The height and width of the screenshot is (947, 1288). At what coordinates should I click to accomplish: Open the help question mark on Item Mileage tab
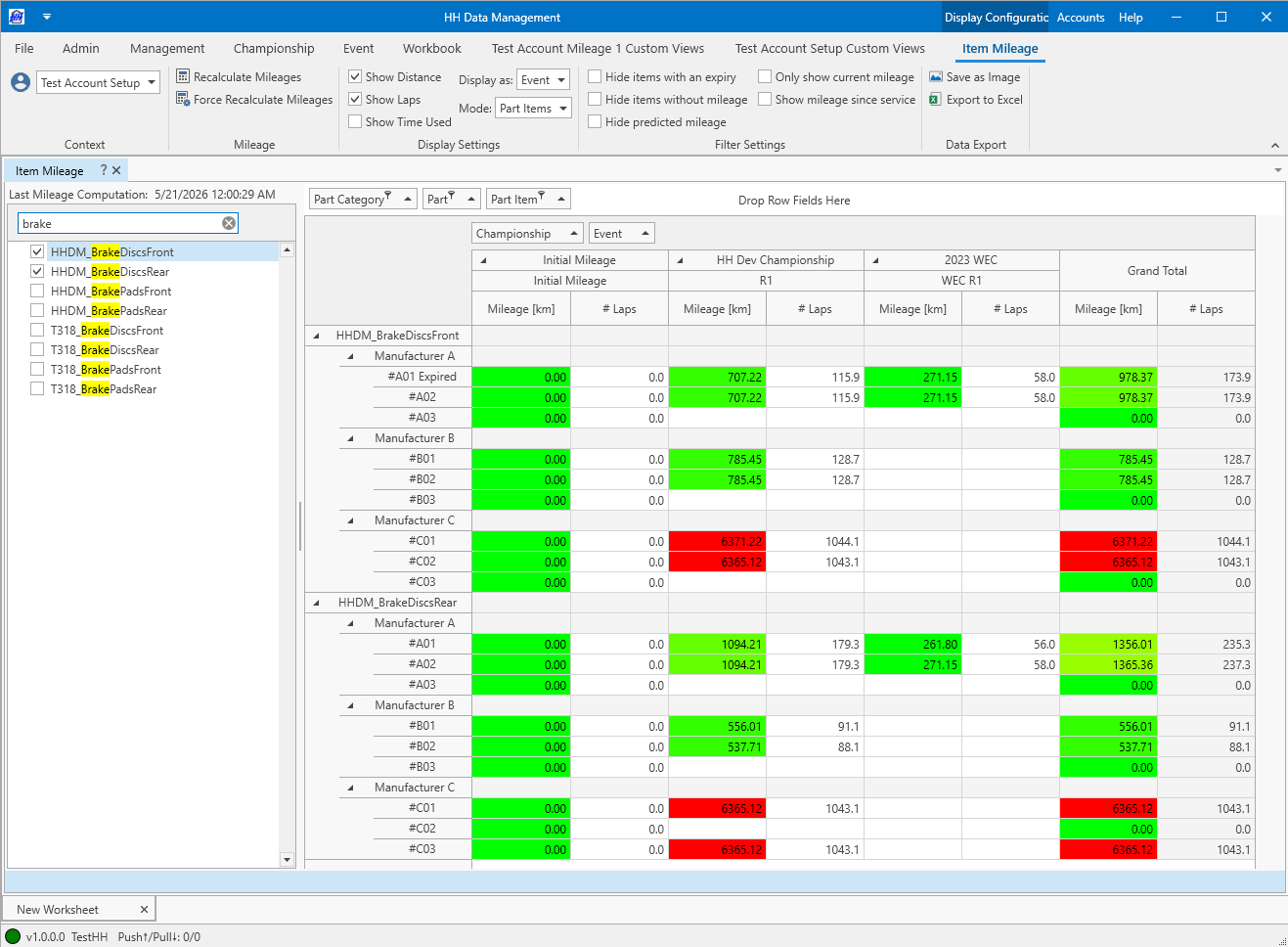(x=104, y=170)
